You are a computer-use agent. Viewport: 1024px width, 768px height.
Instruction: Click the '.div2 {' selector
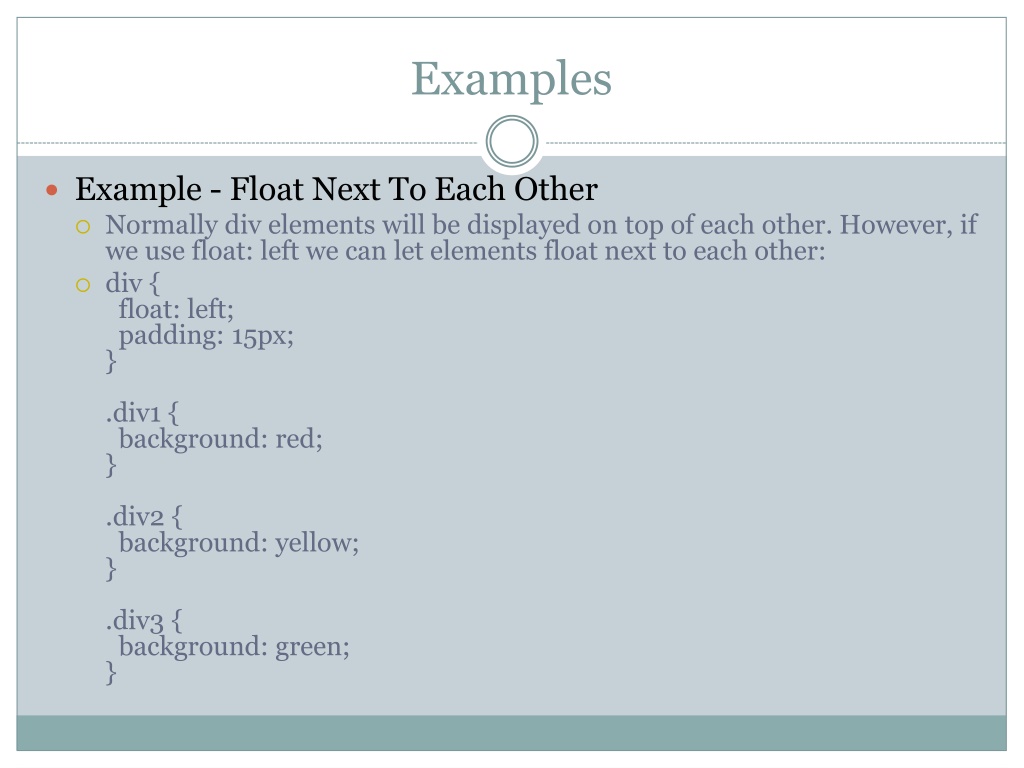pyautogui.click(x=144, y=517)
